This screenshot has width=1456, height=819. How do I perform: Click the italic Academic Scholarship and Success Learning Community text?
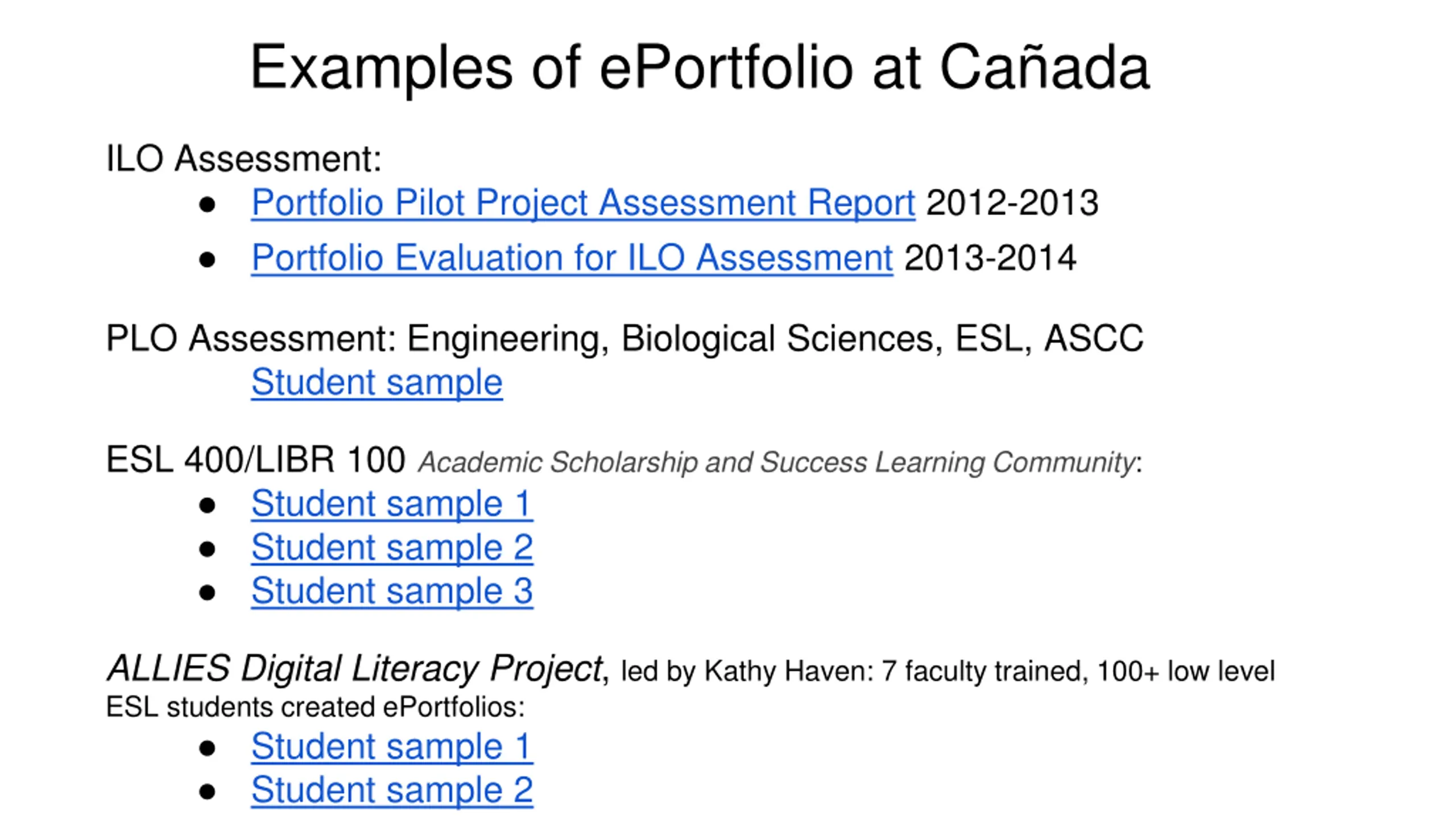[x=776, y=462]
